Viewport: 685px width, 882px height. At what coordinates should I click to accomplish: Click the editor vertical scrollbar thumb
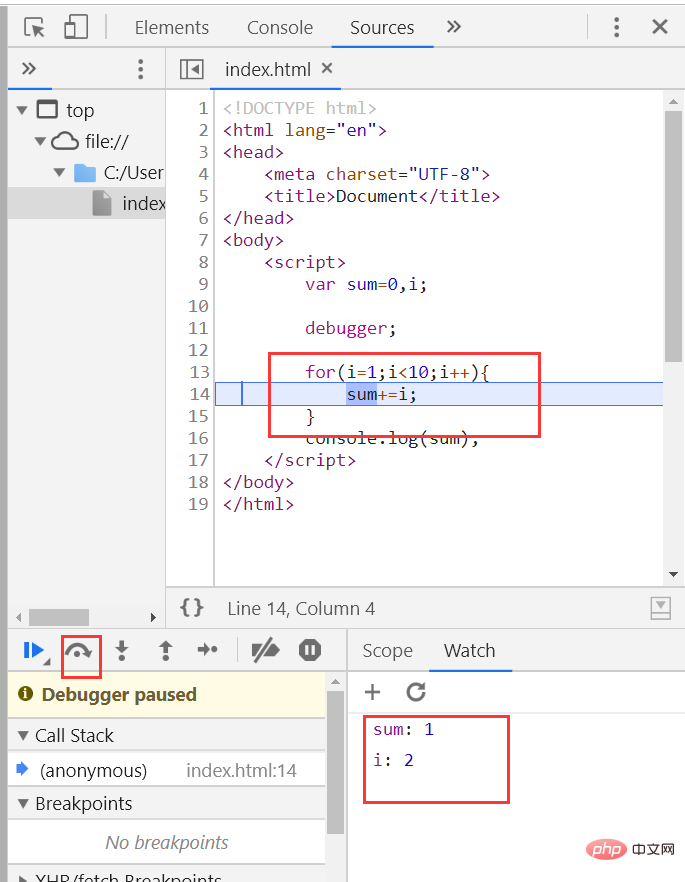pos(673,236)
